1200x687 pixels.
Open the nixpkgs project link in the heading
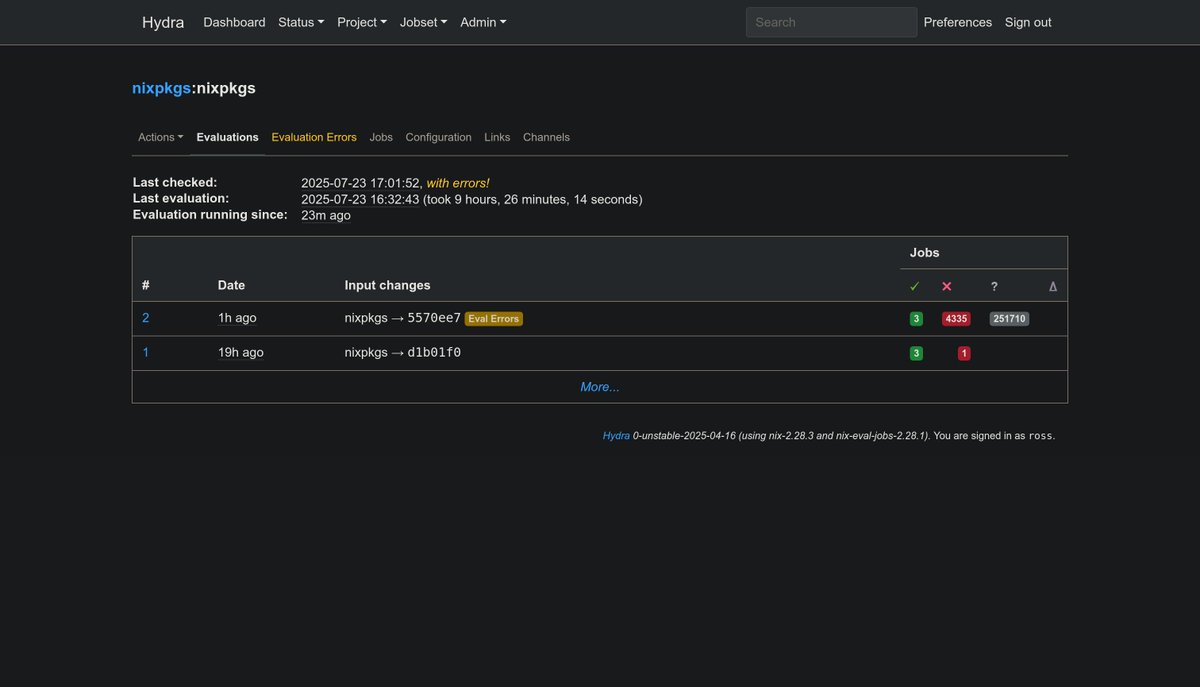coord(161,88)
